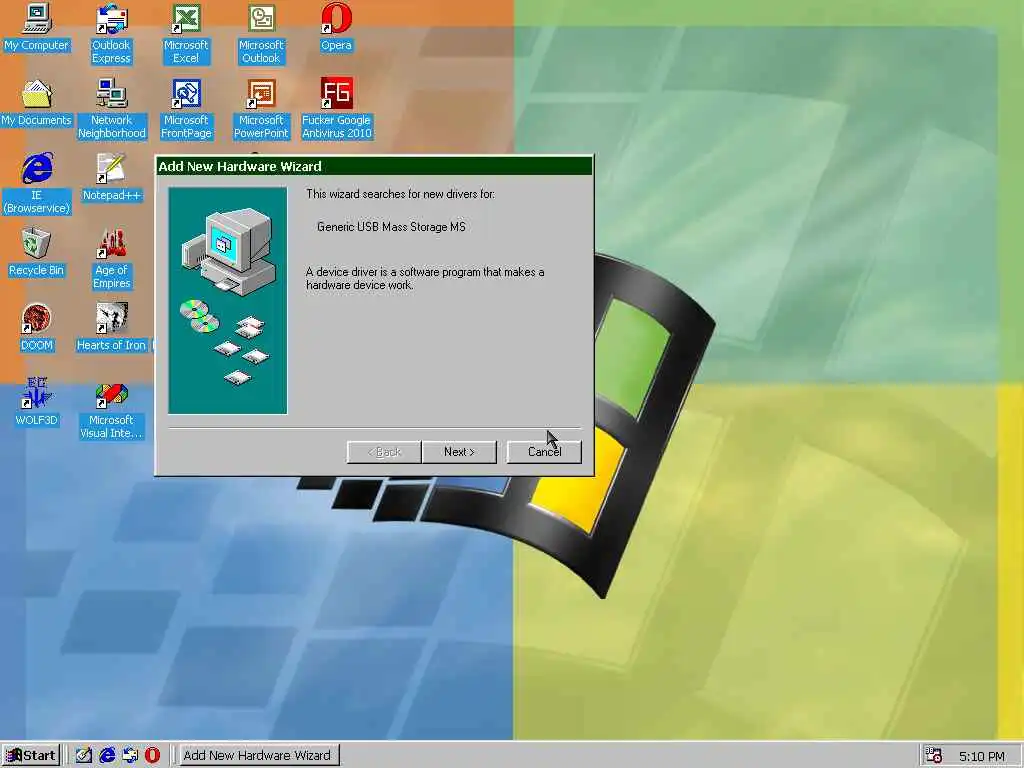Select the Hearts of Iron shortcut
This screenshot has height=768, width=1024.
(x=112, y=328)
